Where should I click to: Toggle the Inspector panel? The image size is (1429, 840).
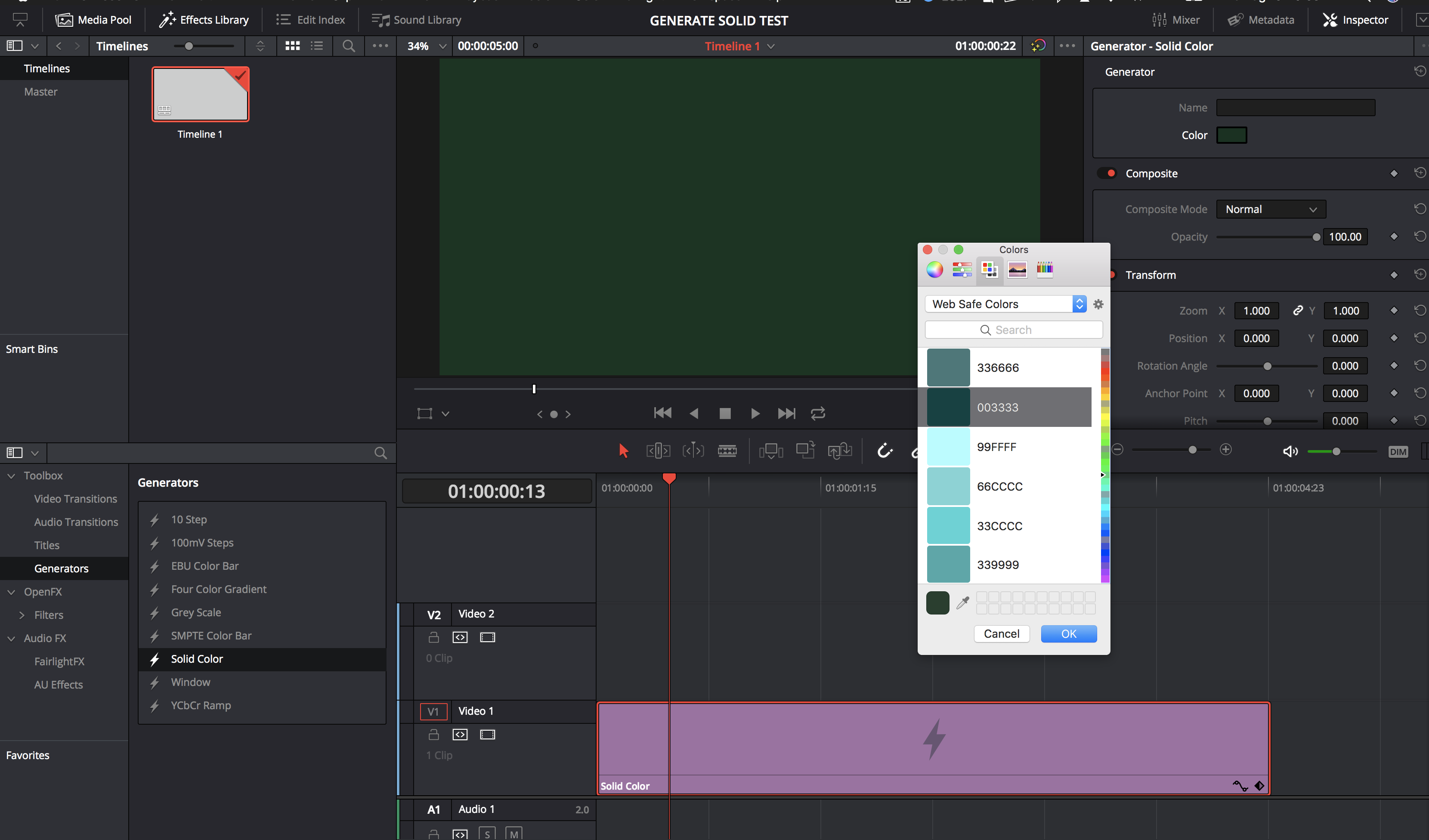(x=1355, y=20)
